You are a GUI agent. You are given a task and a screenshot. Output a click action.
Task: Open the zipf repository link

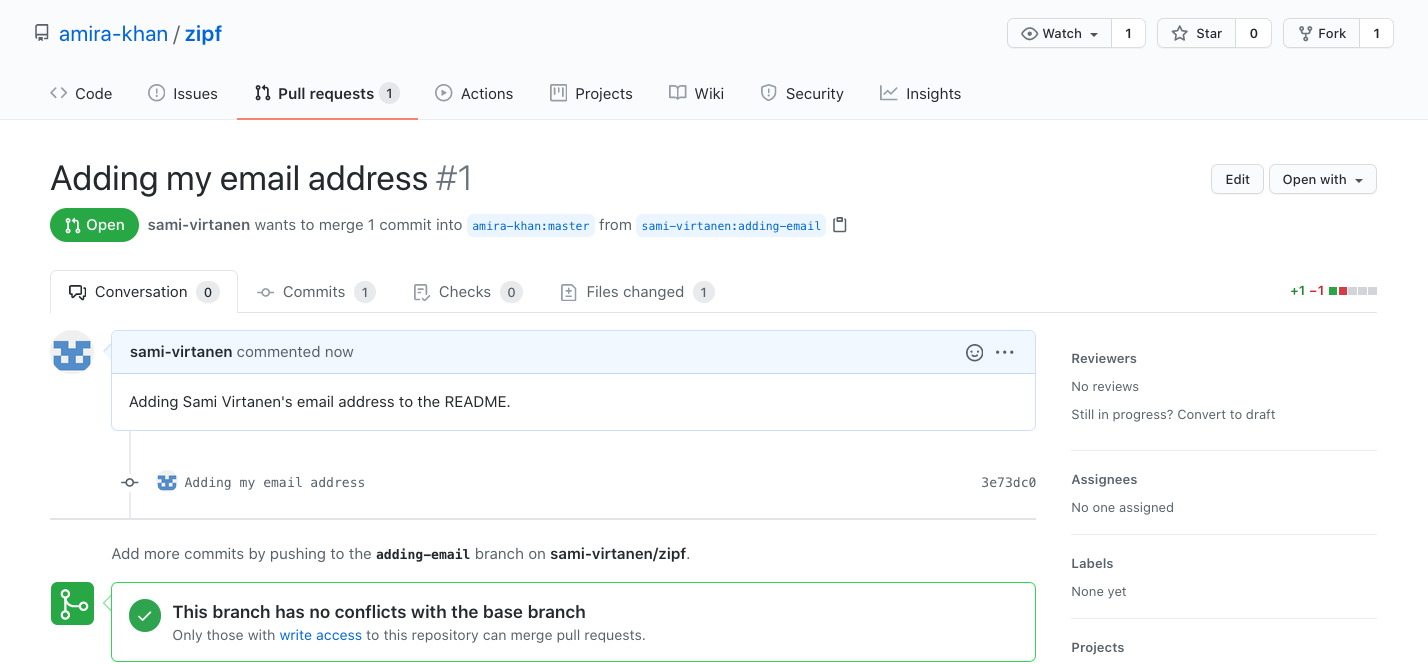(x=203, y=33)
